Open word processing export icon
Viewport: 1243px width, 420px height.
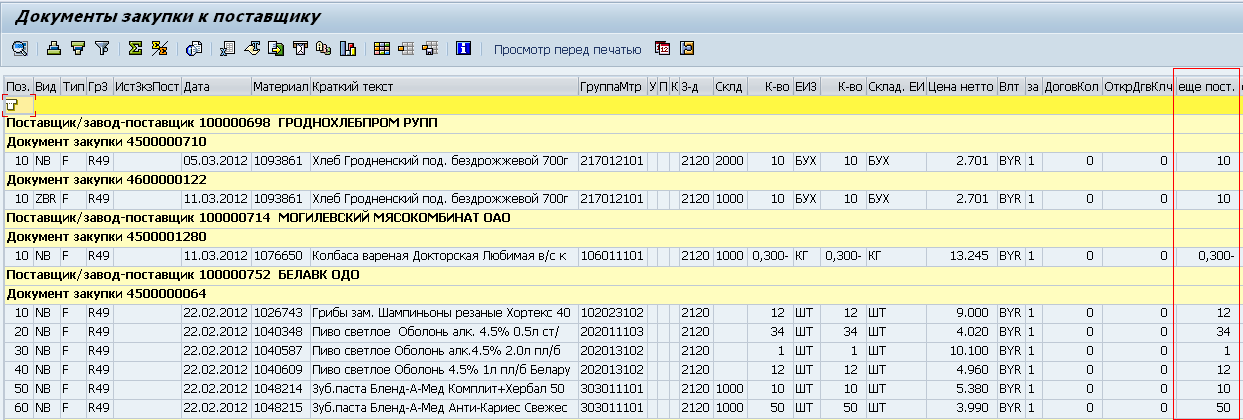[253, 48]
